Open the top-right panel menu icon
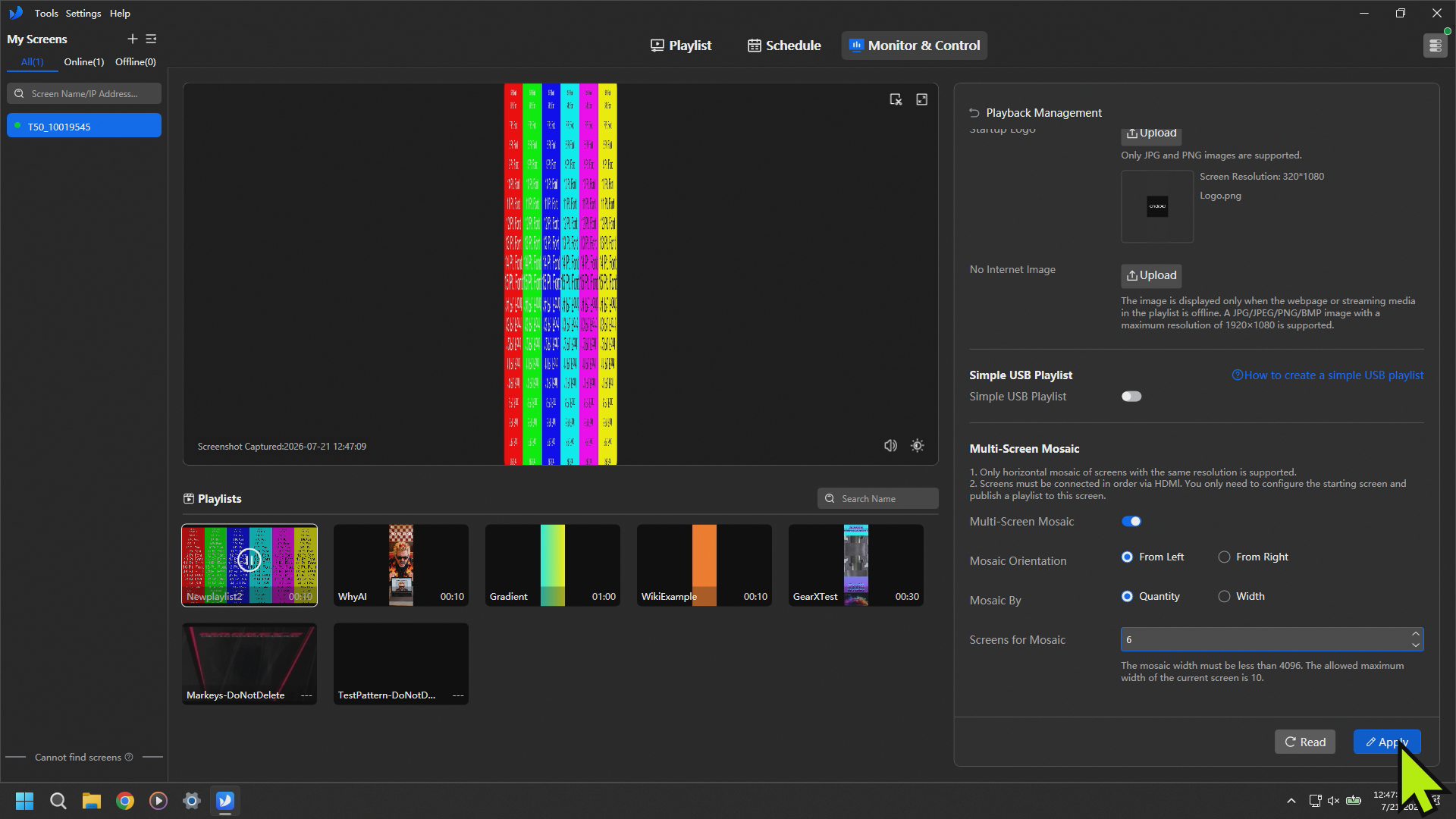This screenshot has height=819, width=1456. (x=1435, y=45)
